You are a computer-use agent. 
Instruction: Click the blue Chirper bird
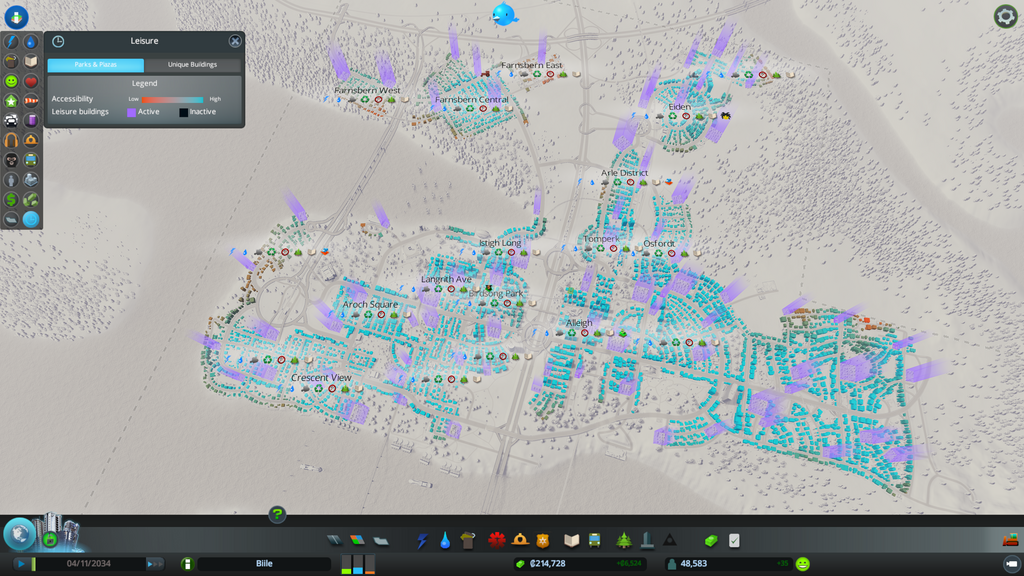tap(505, 14)
